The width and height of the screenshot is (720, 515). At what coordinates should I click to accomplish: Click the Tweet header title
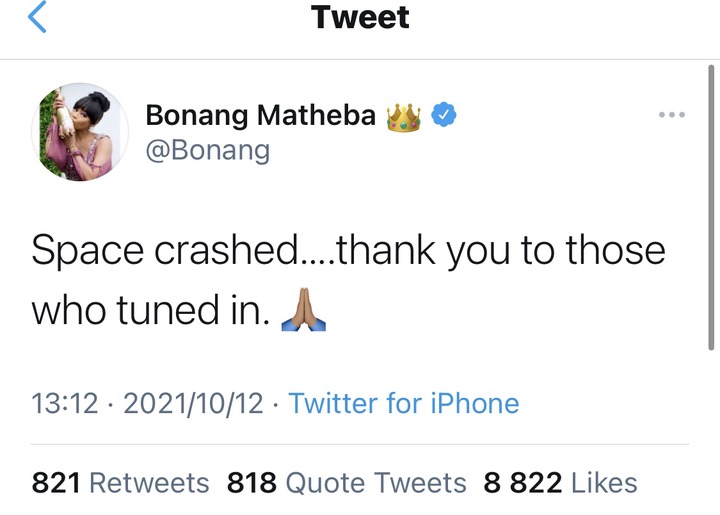pos(360,17)
